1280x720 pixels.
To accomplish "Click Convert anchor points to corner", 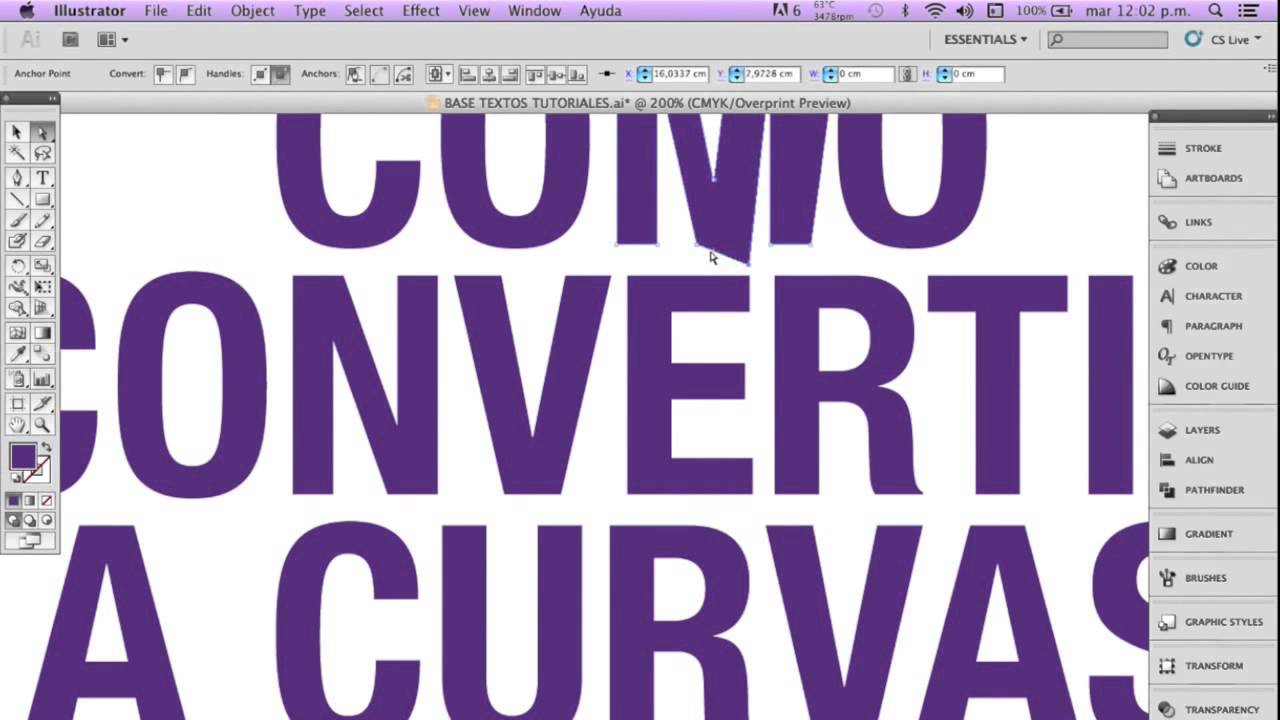I will pyautogui.click(x=162, y=74).
